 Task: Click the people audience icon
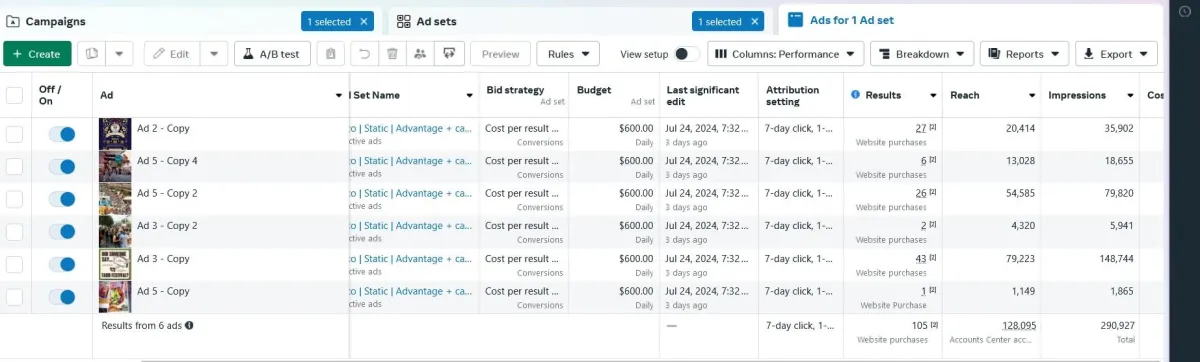421,54
